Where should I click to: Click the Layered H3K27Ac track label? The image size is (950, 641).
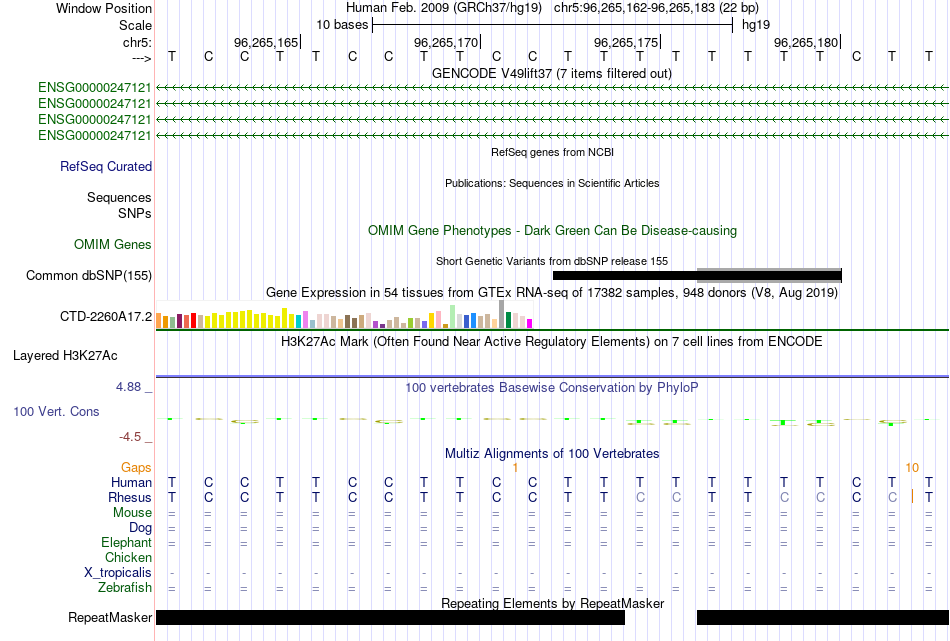(65, 356)
